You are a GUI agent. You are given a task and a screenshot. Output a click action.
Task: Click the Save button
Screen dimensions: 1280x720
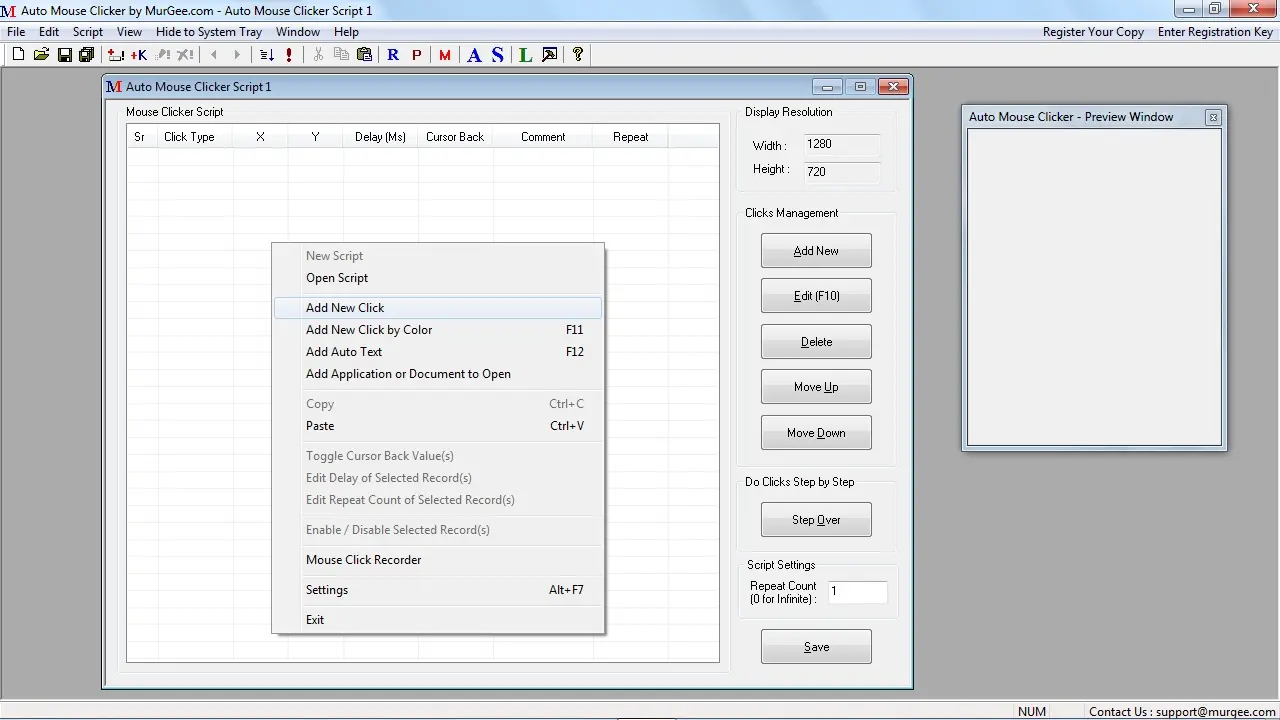(x=816, y=647)
